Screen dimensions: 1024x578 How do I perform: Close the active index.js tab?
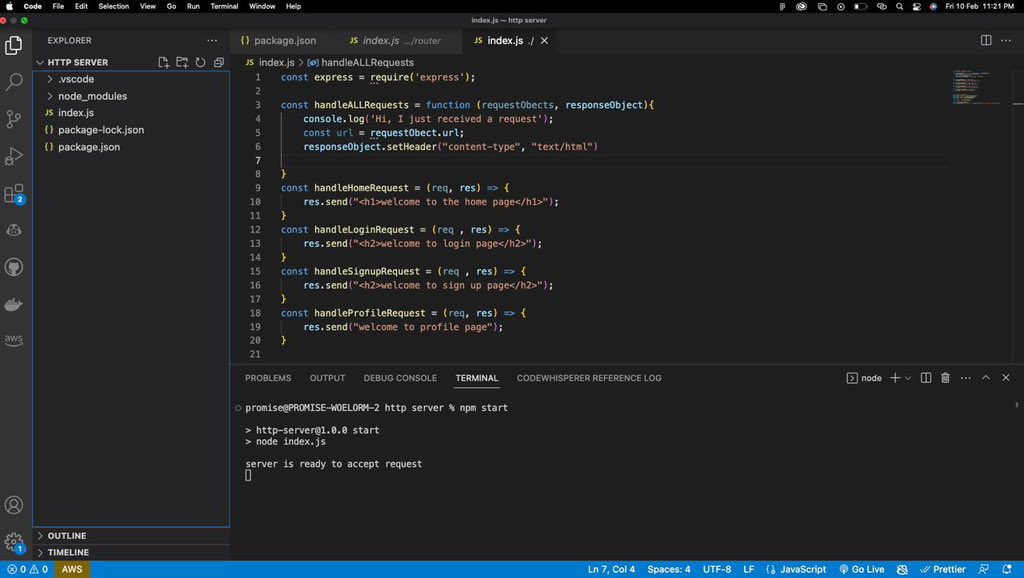544,40
